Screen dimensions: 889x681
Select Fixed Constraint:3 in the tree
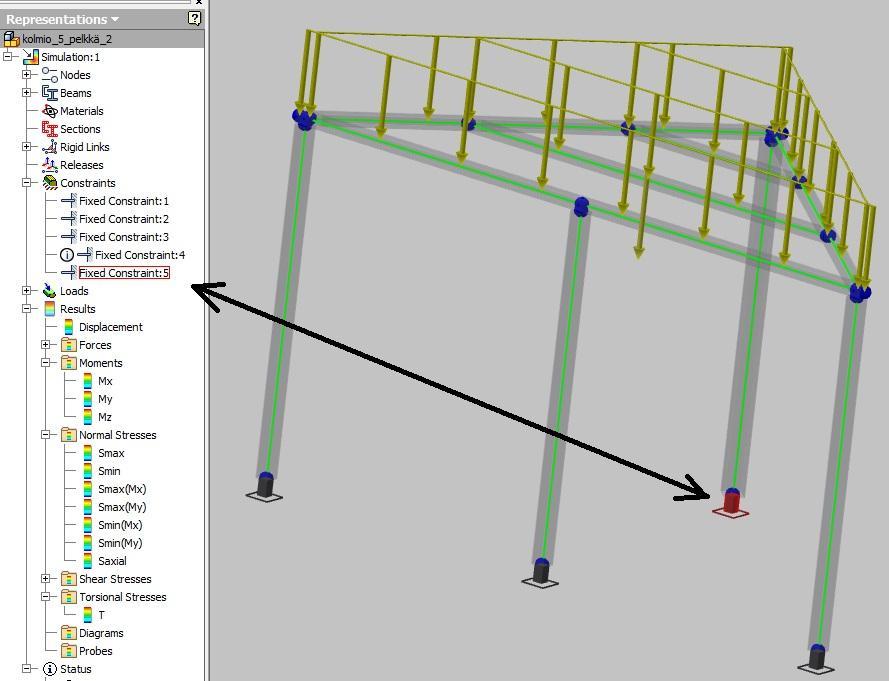(124, 237)
